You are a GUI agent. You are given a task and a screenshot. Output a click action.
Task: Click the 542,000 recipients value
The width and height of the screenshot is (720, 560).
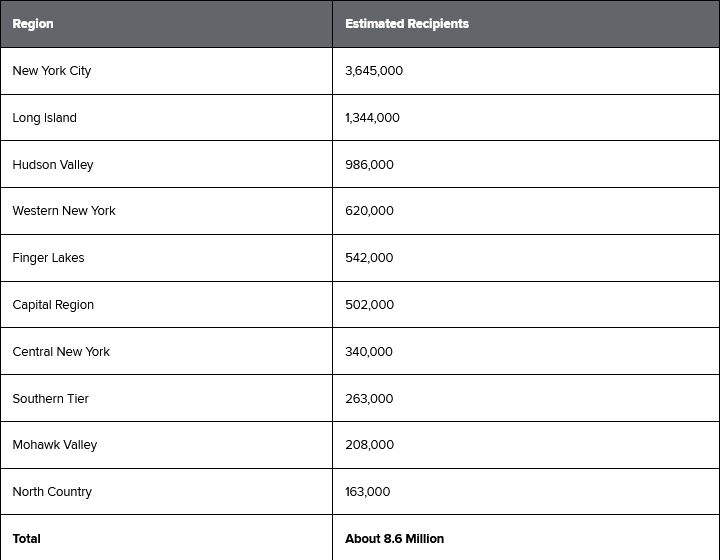point(369,258)
